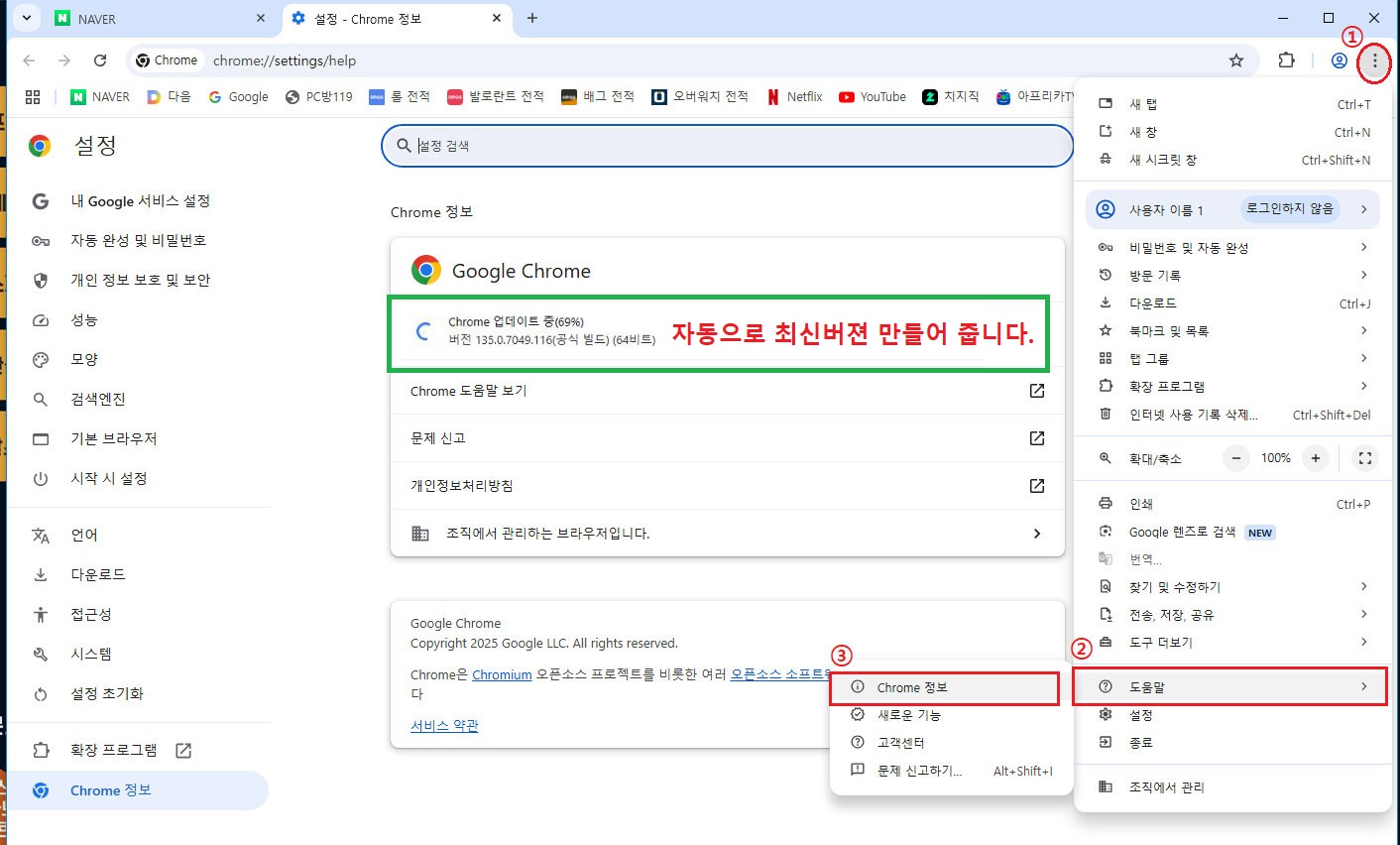
Task: Open a new tab with the plus button
Action: [x=532, y=18]
